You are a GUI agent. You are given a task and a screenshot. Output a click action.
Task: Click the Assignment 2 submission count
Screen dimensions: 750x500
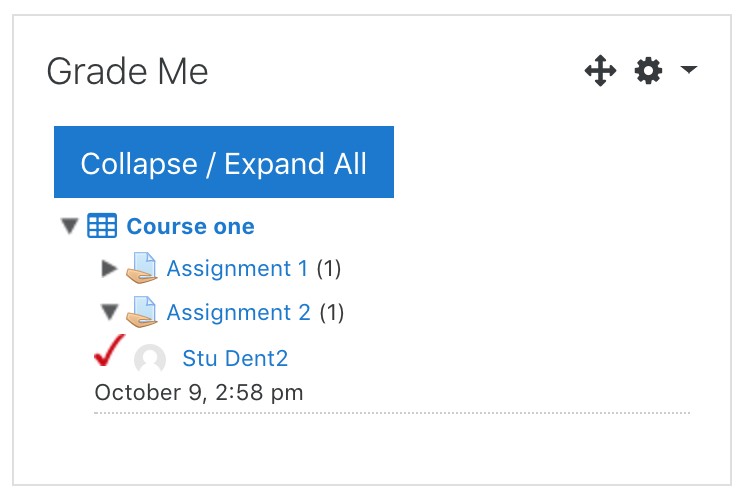click(332, 312)
